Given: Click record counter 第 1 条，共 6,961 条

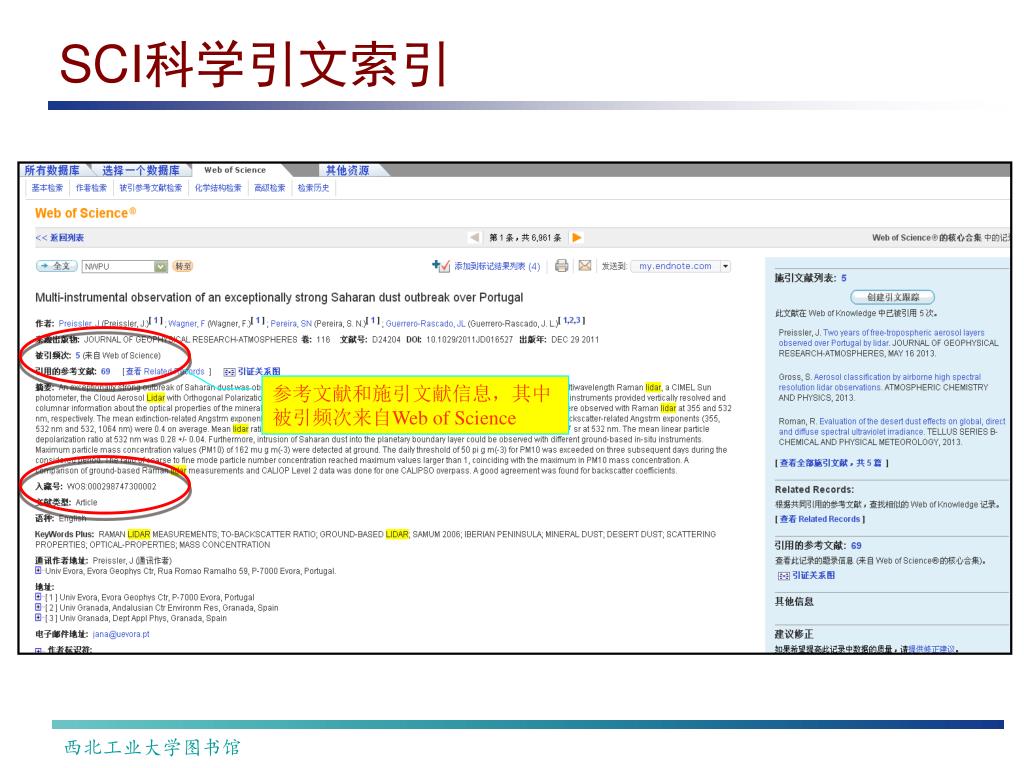Looking at the screenshot, I should 526,238.
